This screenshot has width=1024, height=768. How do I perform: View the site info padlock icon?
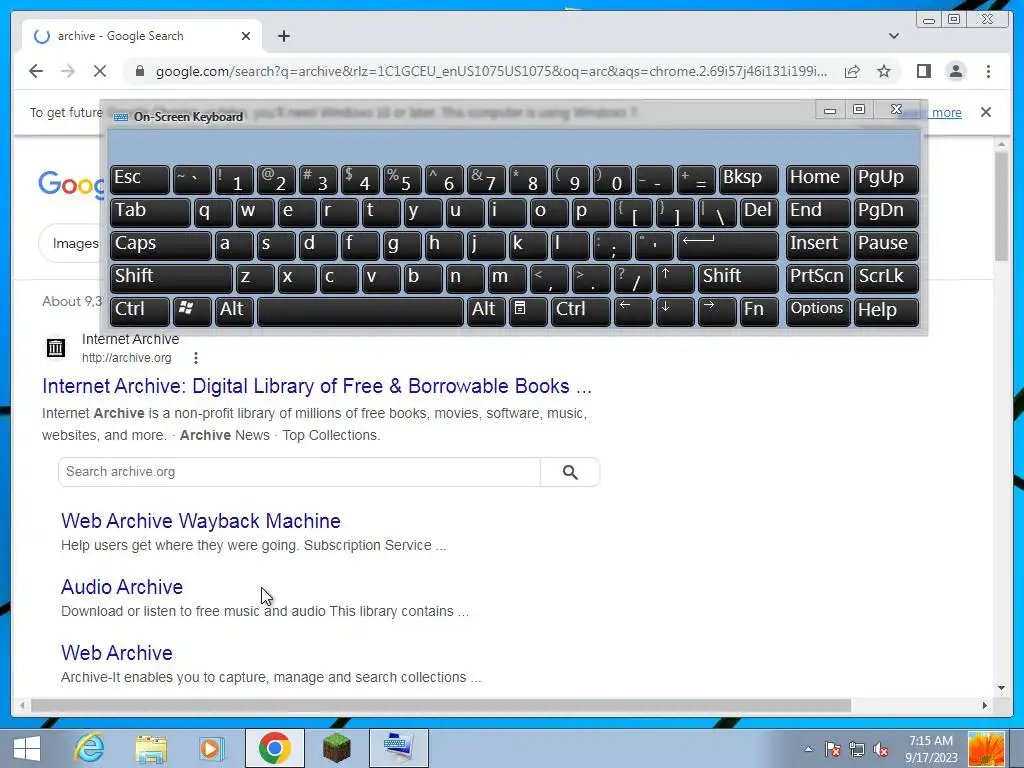pyautogui.click(x=140, y=71)
